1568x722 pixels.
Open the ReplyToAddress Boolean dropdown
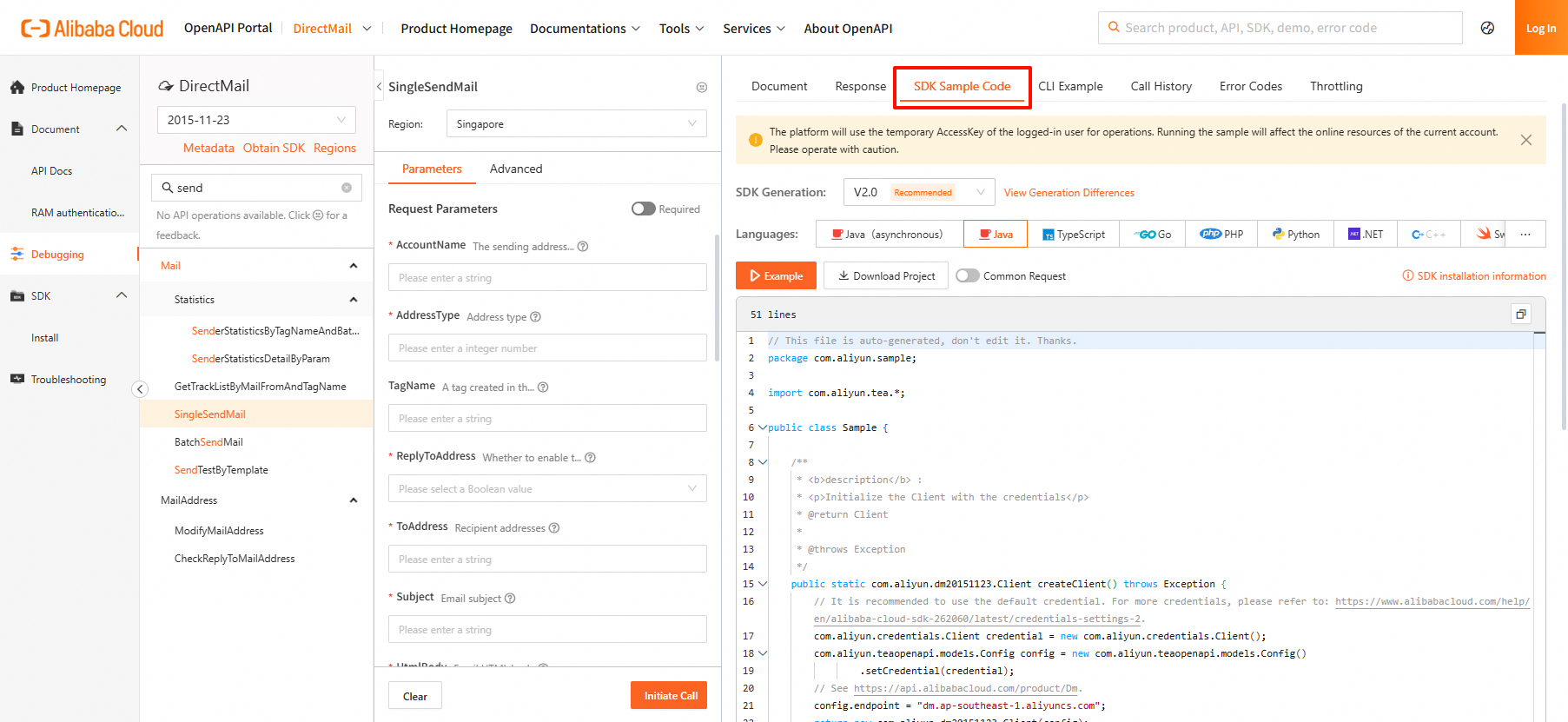(547, 488)
